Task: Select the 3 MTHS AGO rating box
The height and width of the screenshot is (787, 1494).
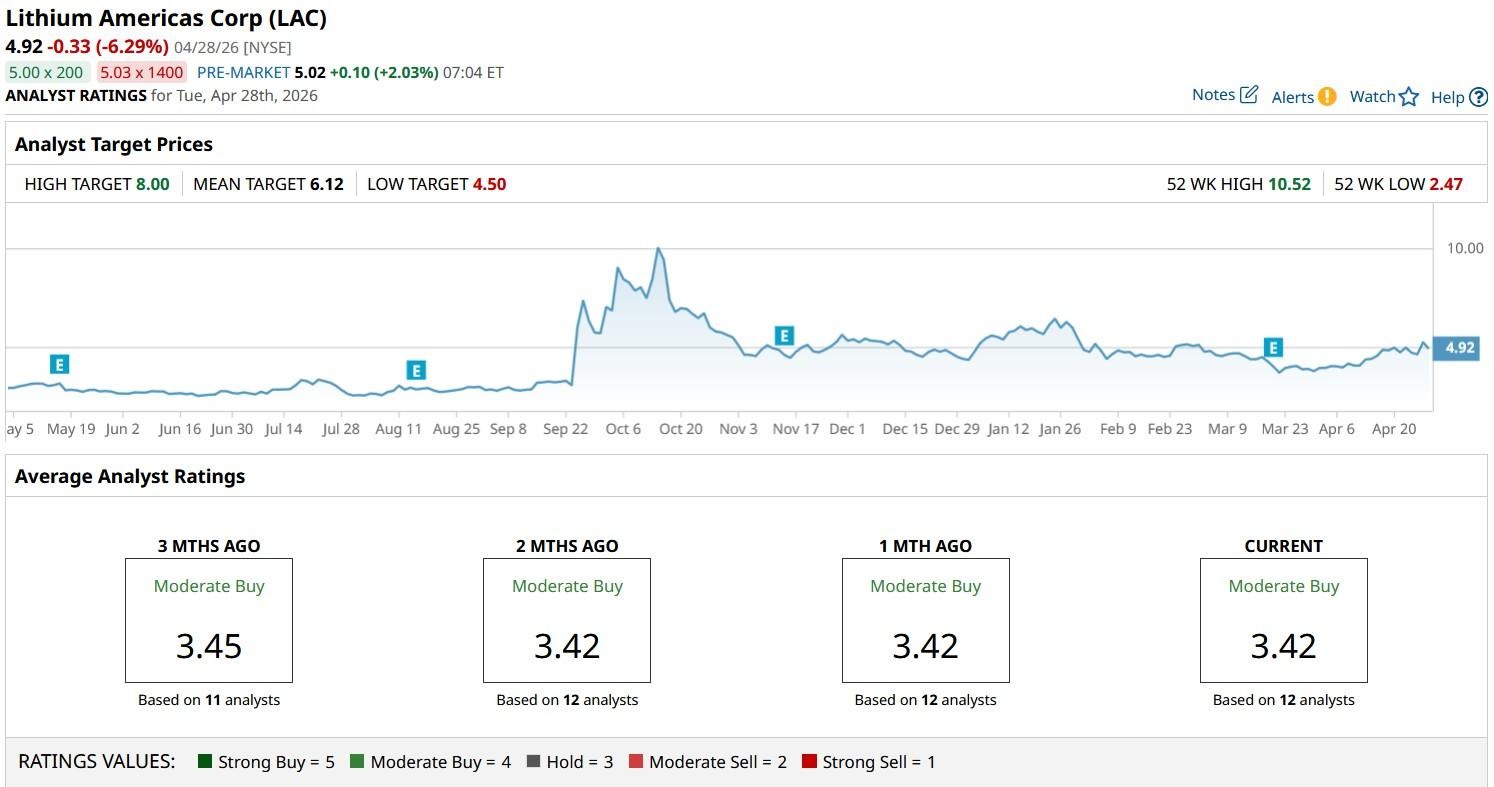Action: pyautogui.click(x=209, y=620)
